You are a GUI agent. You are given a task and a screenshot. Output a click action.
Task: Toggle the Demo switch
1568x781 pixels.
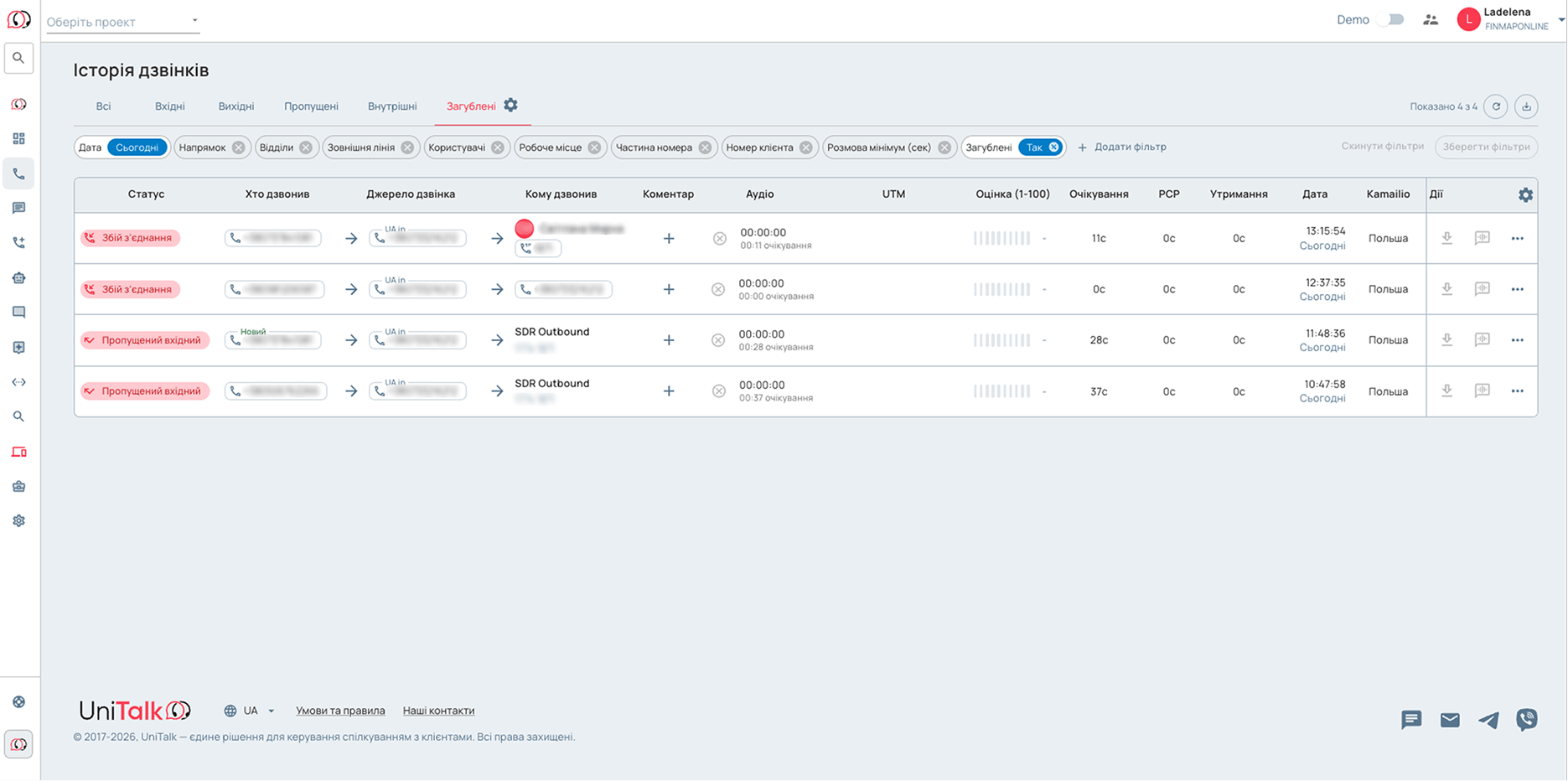tap(1392, 19)
